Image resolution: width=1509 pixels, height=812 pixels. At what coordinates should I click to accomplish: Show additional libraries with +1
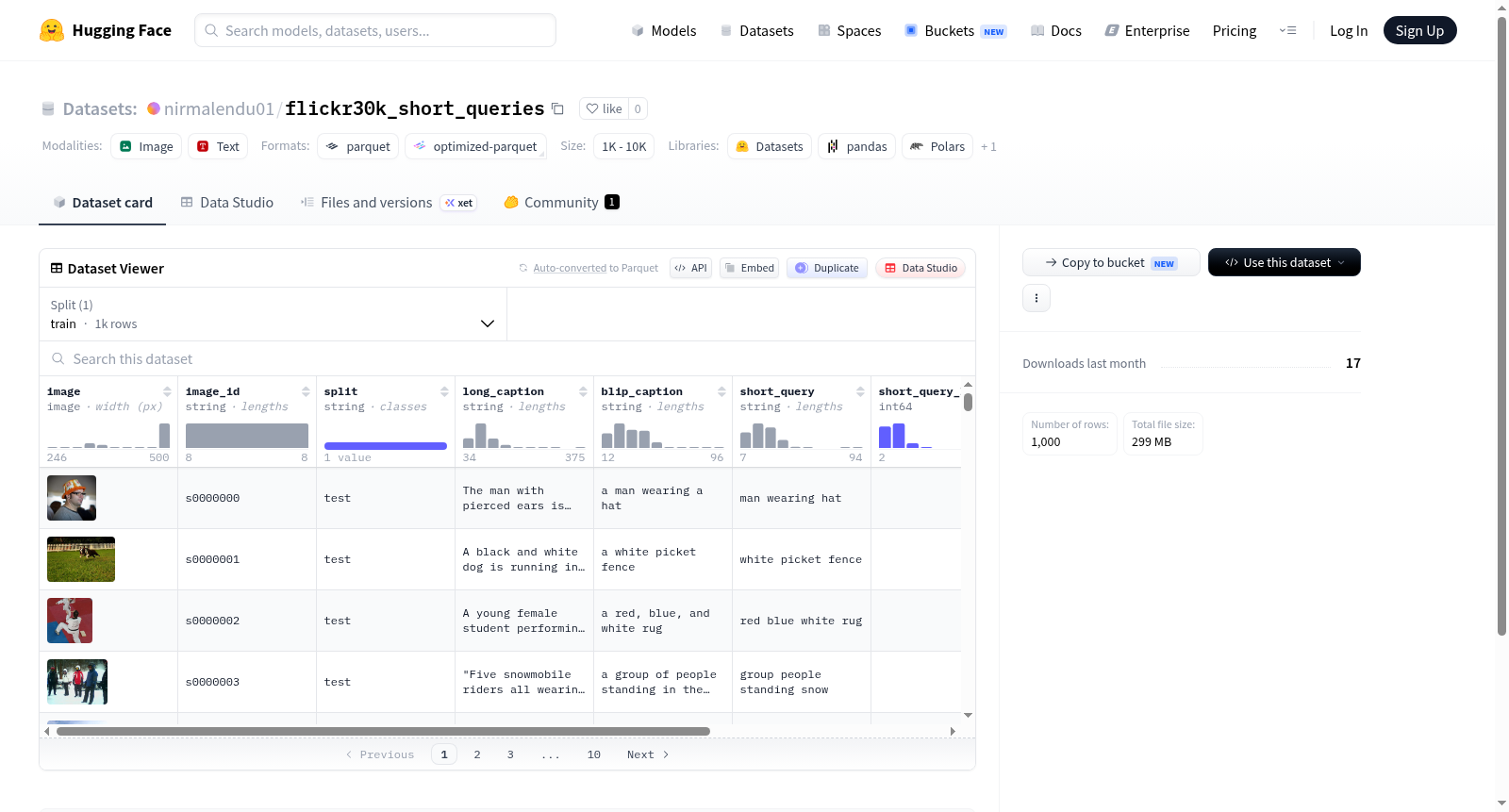pyautogui.click(x=988, y=146)
